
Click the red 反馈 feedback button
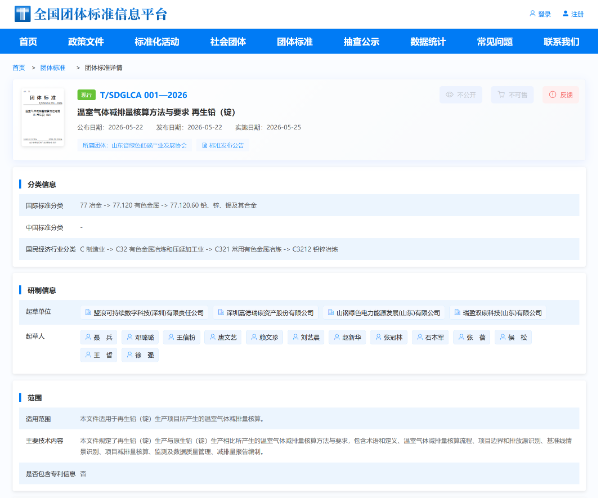(x=561, y=95)
